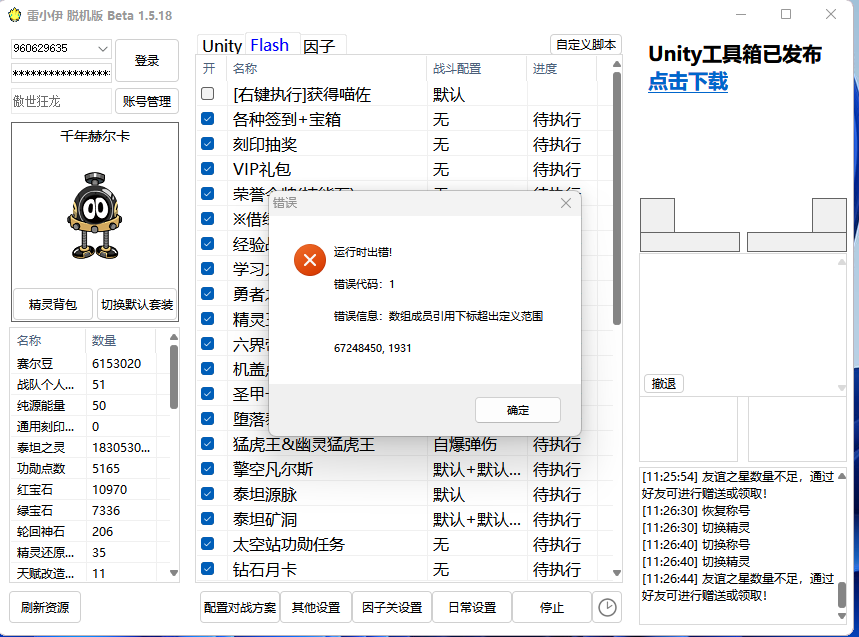Click the sprite image of 千年赫尔卡
859x637 pixels.
(95, 215)
